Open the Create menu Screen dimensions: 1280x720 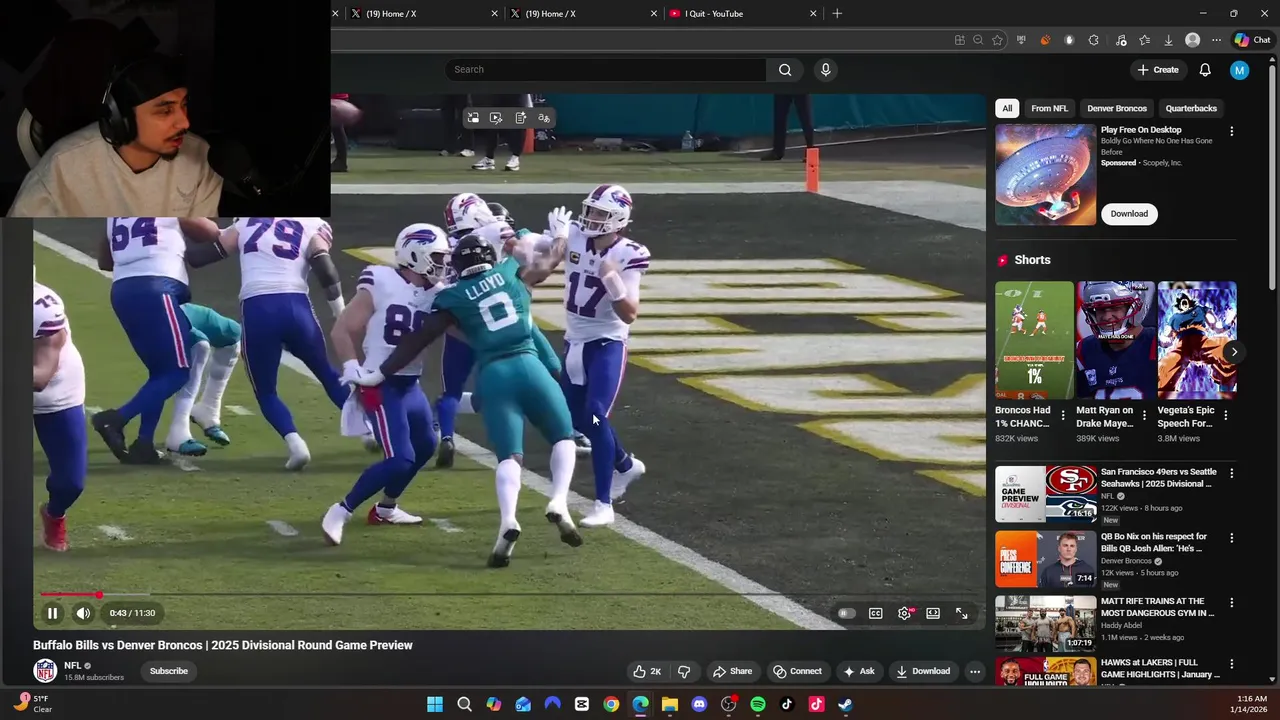coord(1158,69)
